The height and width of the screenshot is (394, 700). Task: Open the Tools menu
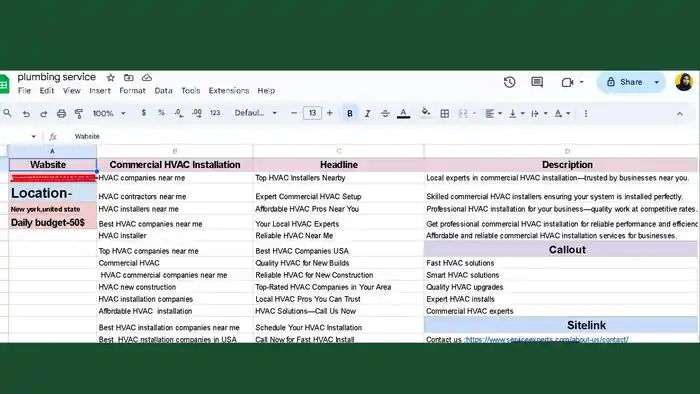click(191, 91)
